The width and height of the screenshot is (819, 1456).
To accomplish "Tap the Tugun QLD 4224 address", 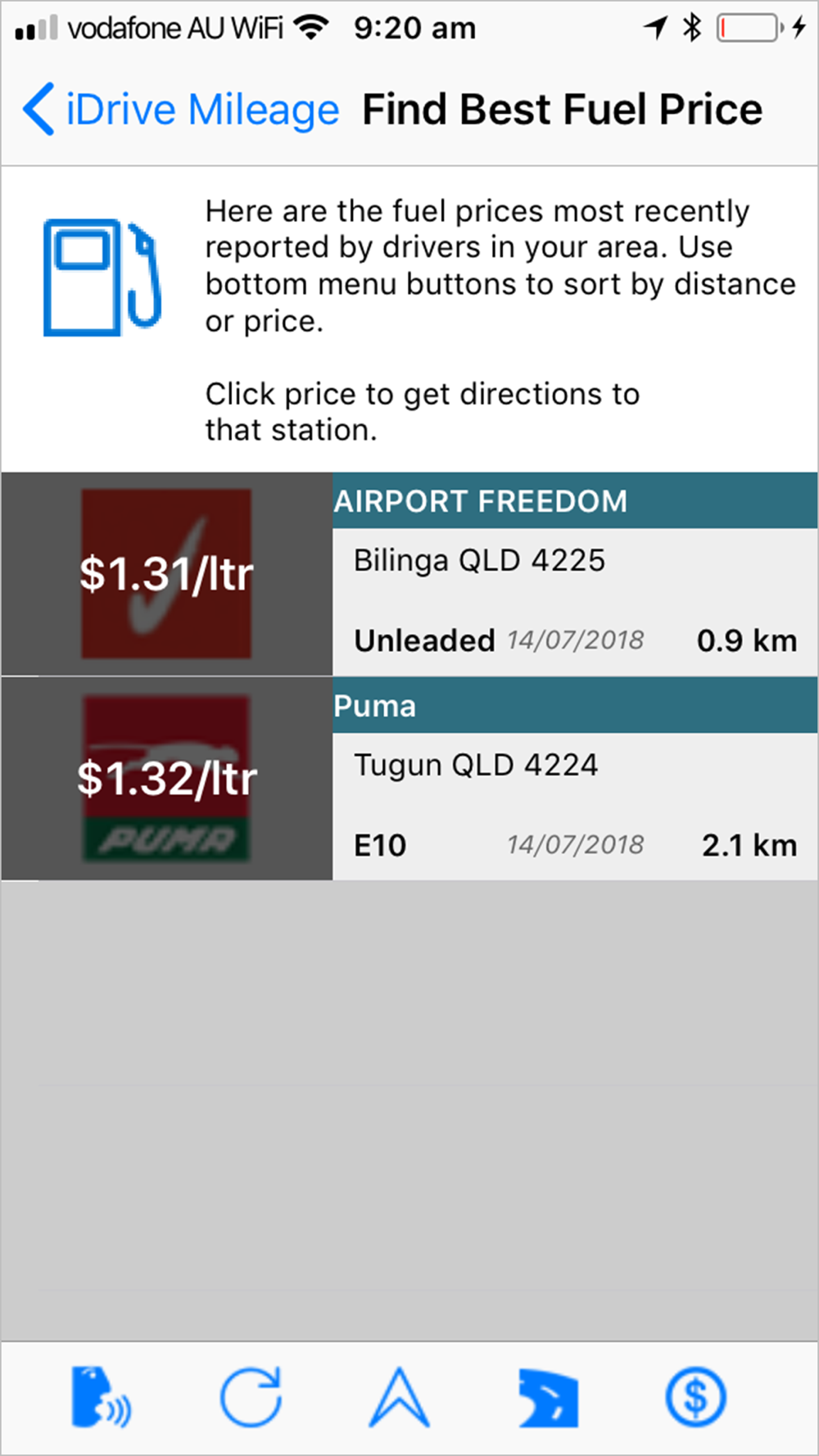I will (476, 766).
